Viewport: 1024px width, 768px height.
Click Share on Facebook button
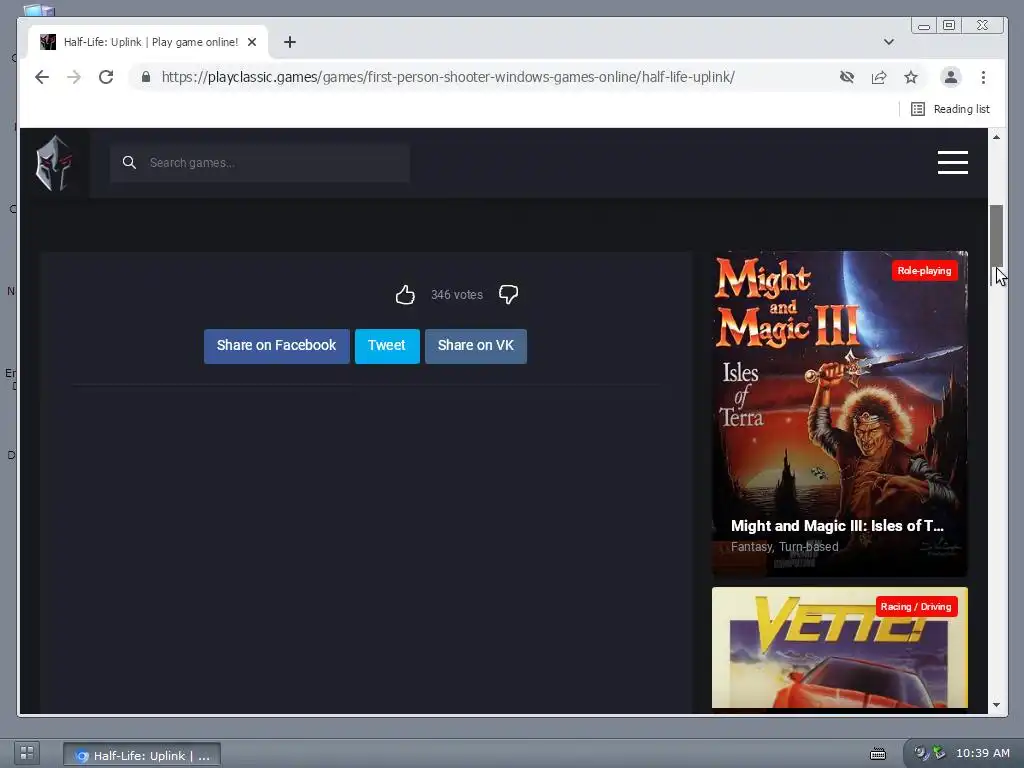[276, 345]
